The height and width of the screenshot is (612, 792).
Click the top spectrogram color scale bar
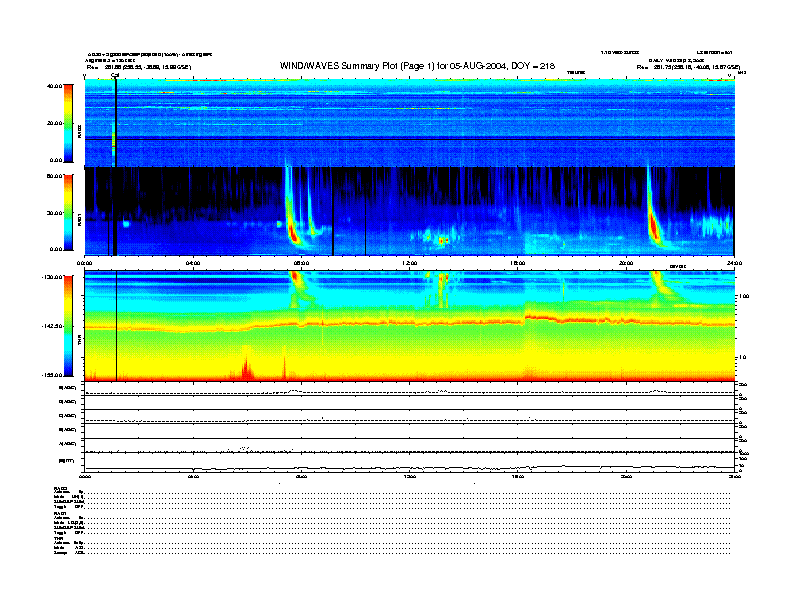click(x=67, y=122)
